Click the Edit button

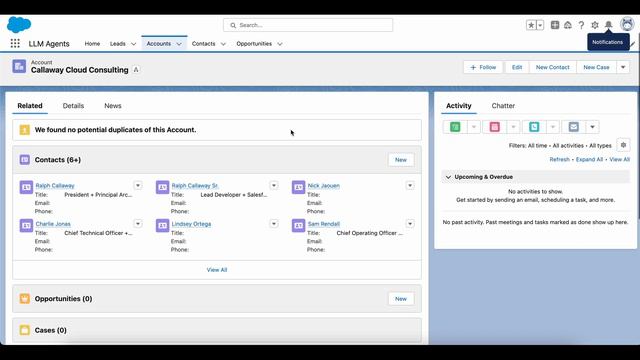517,67
